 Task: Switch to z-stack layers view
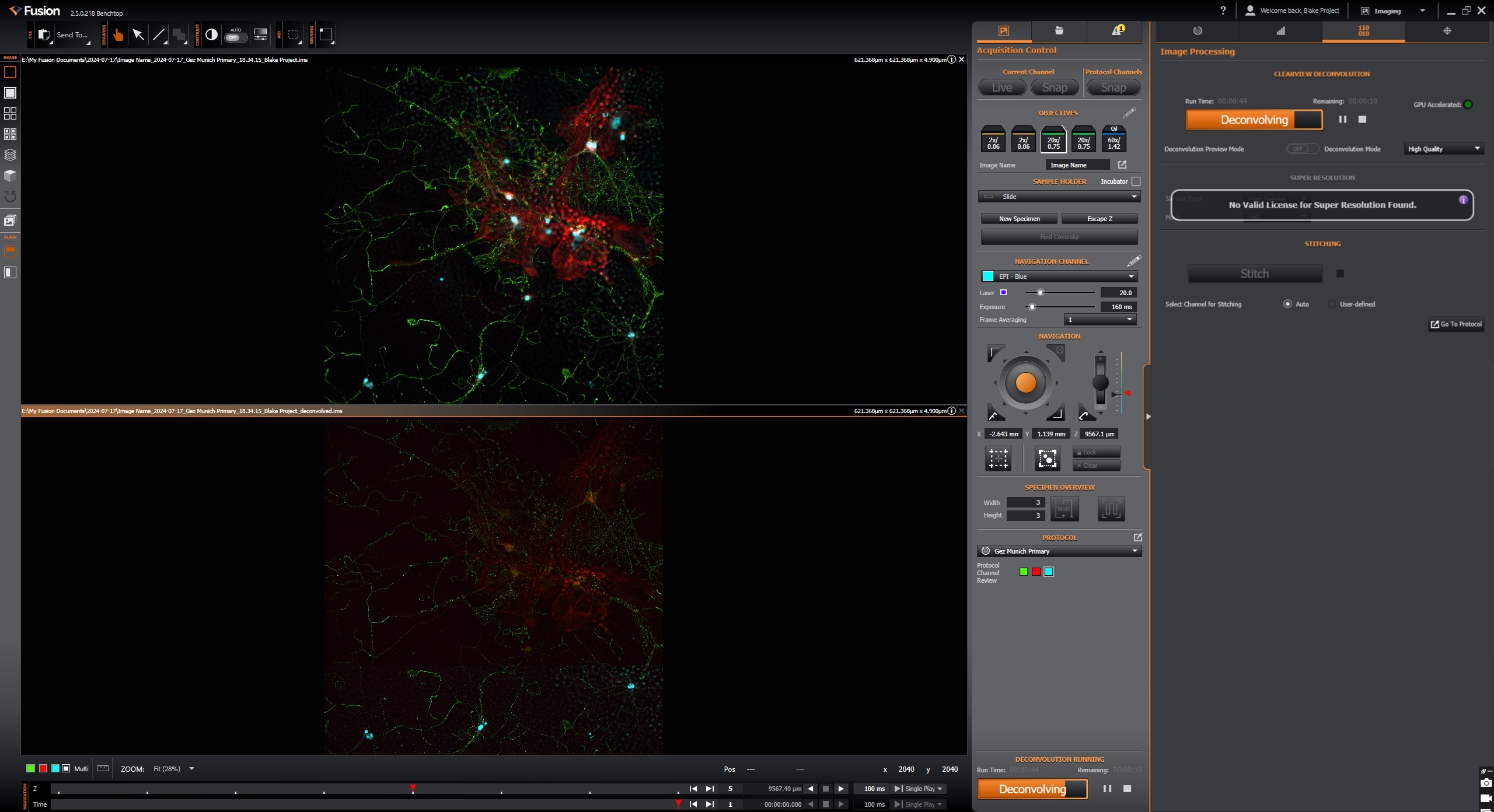[10, 155]
